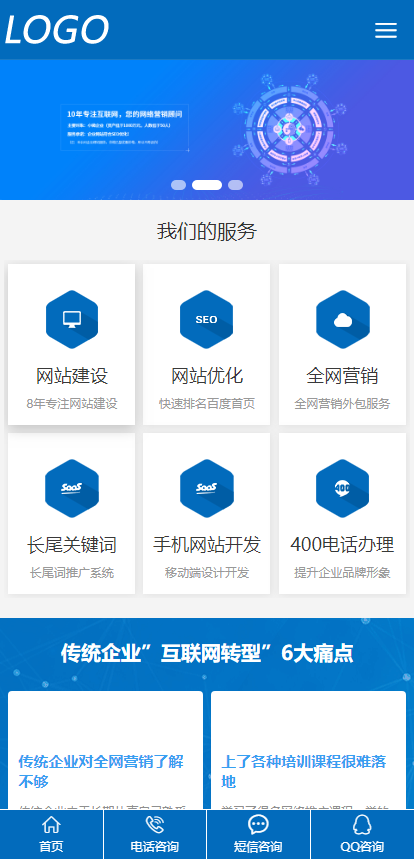Click the text 全网营销外包服务
This screenshot has height=859, width=414.
point(342,404)
